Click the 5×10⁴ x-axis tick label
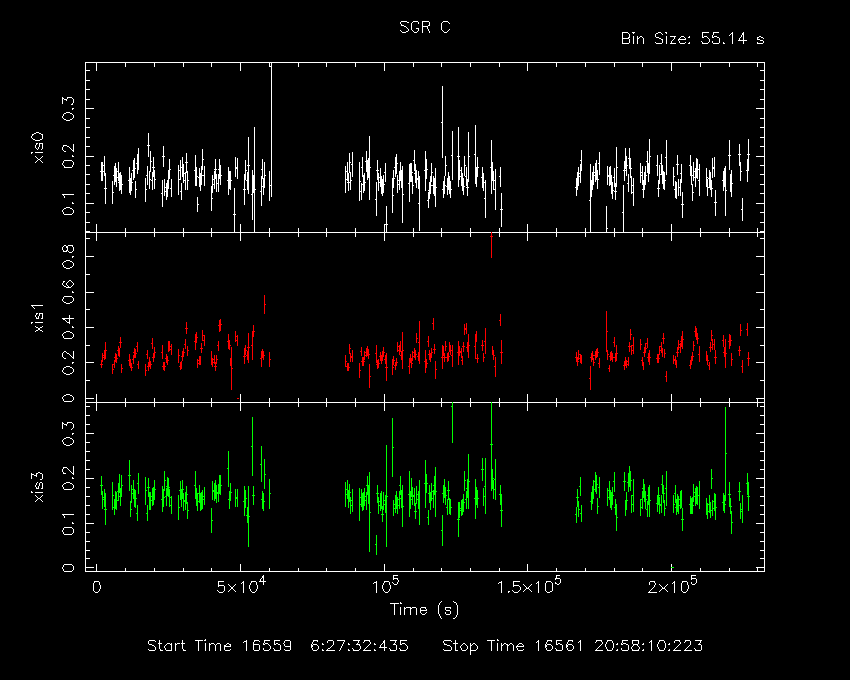850x680 pixels. [x=241, y=586]
